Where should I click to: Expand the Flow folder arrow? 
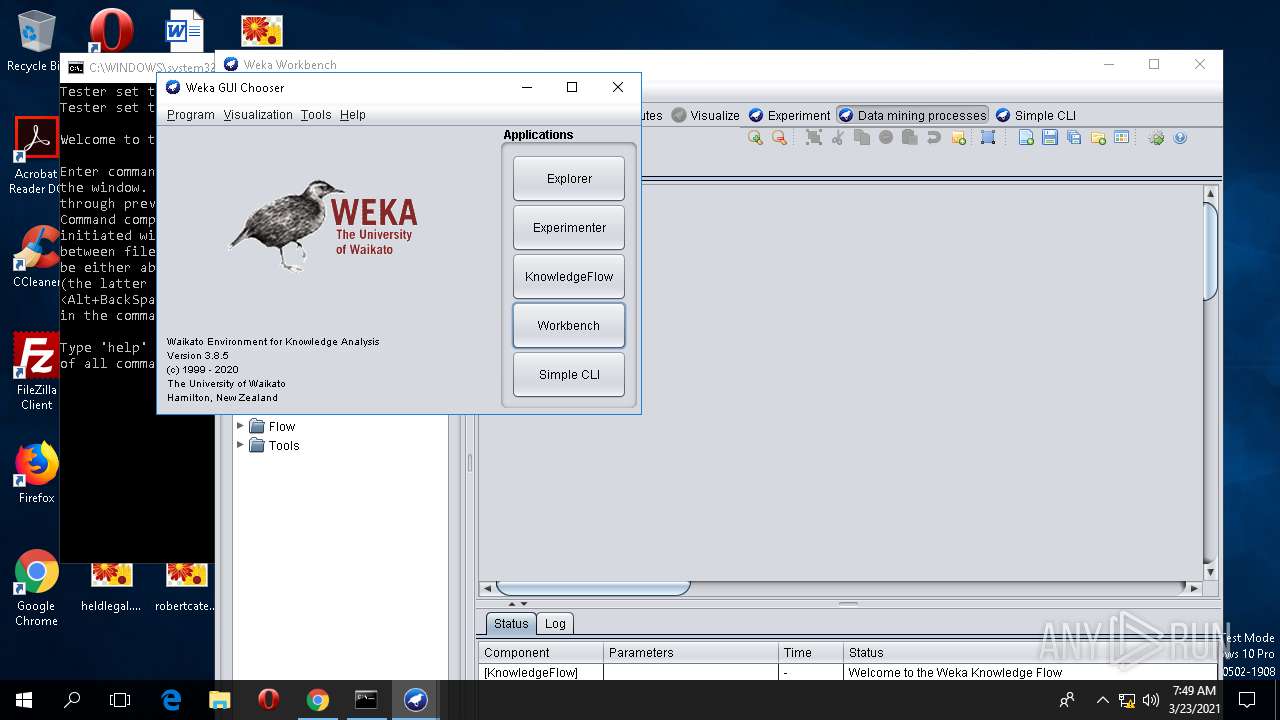coord(240,426)
